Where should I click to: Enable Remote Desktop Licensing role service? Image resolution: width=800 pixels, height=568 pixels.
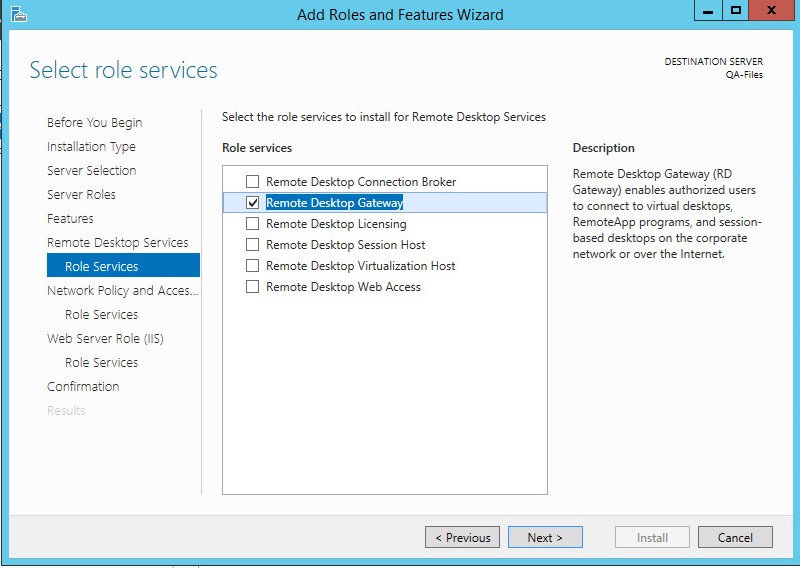(253, 224)
